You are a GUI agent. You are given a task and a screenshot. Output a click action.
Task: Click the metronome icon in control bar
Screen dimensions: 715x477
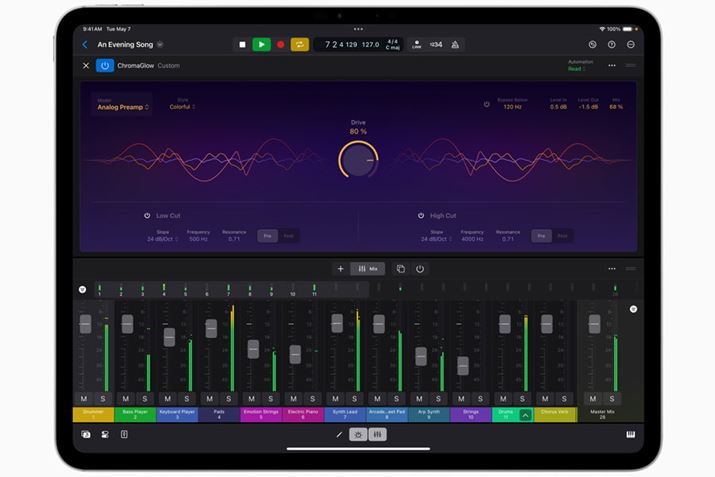456,45
